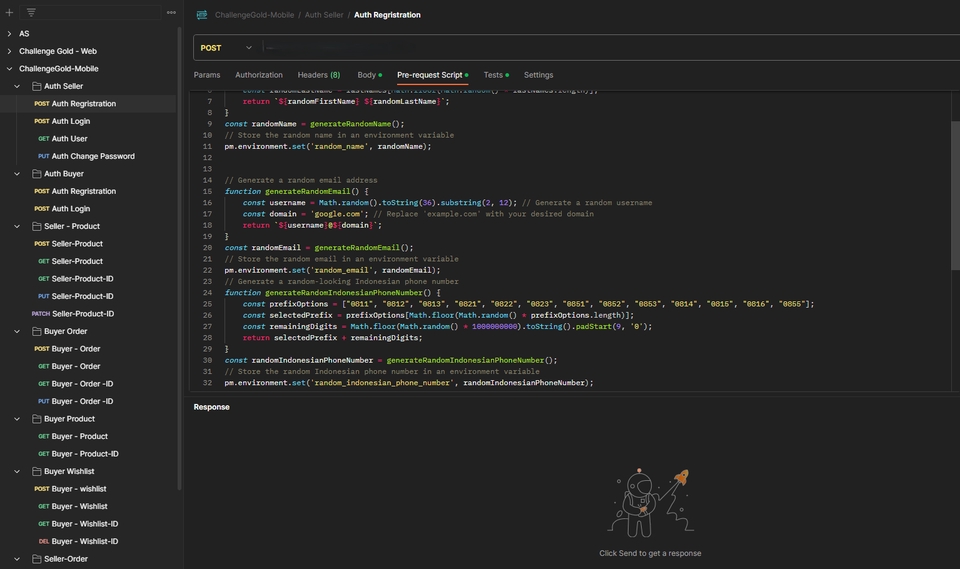Open the Settings tab
960x569 pixels.
click(x=538, y=75)
